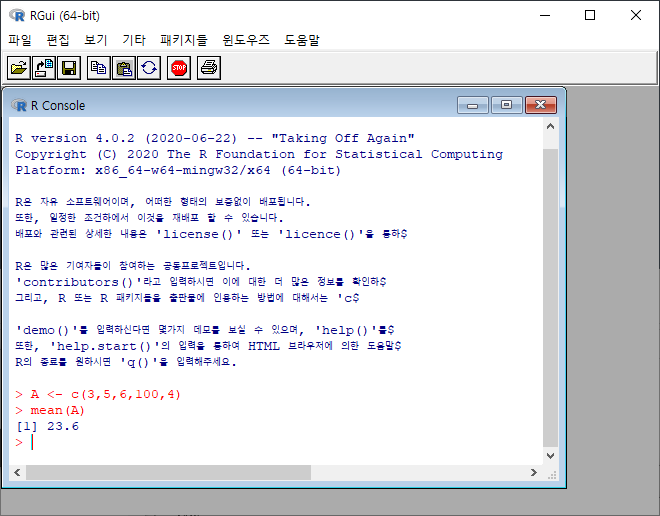Image resolution: width=660 pixels, height=516 pixels.
Task: Open the 도움말 menu
Action: pos(302,40)
